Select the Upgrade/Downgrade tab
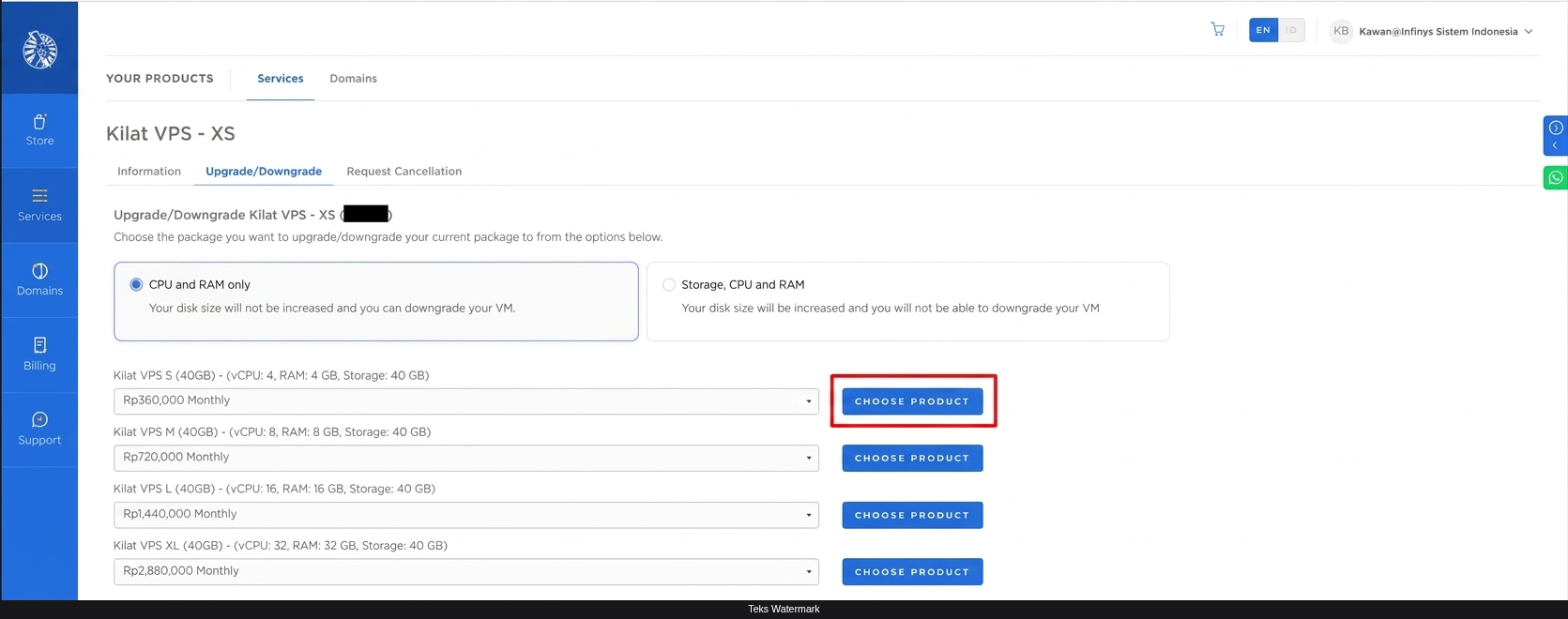 tap(264, 172)
